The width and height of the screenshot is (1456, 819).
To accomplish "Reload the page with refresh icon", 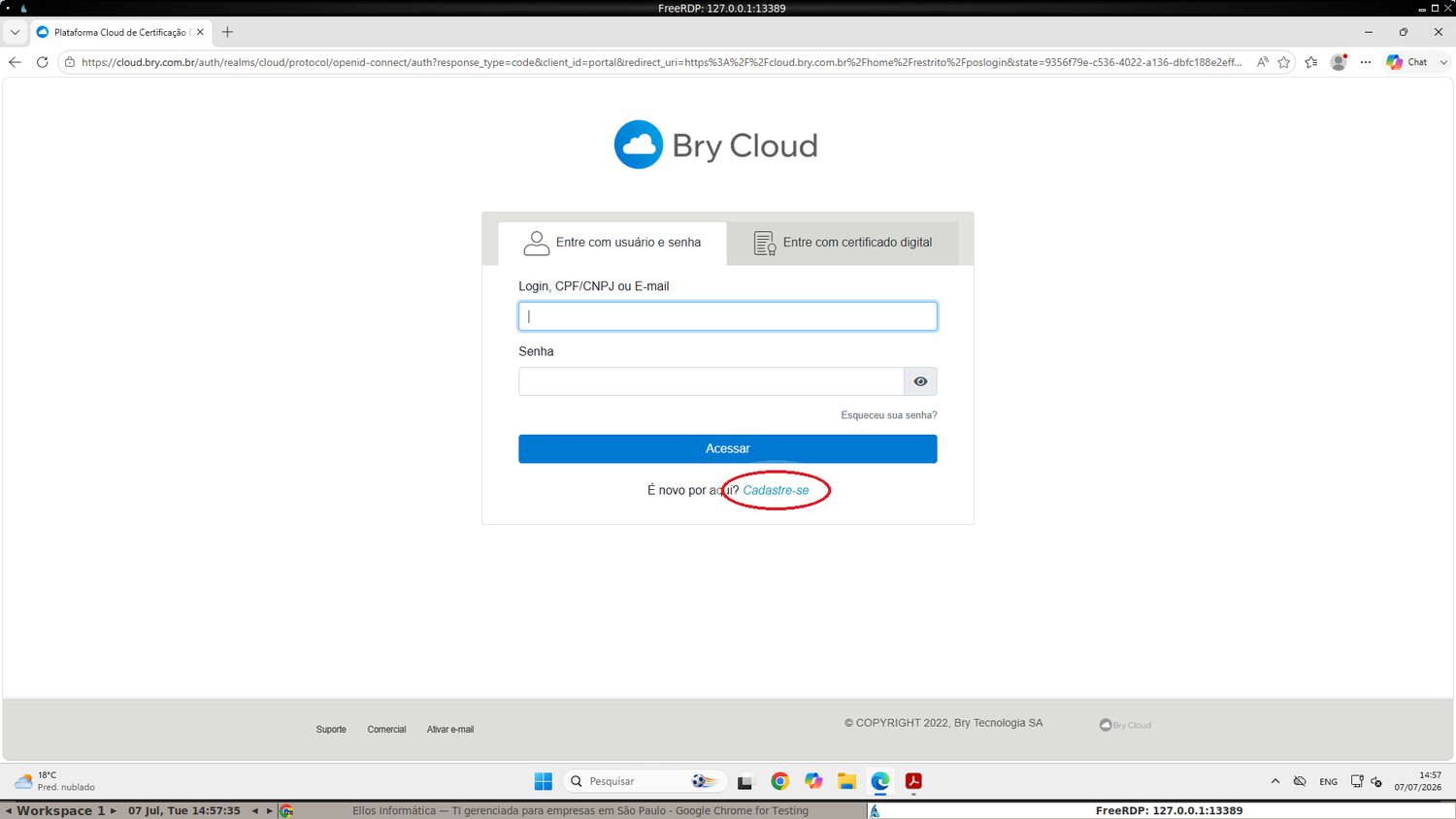I will (x=42, y=62).
